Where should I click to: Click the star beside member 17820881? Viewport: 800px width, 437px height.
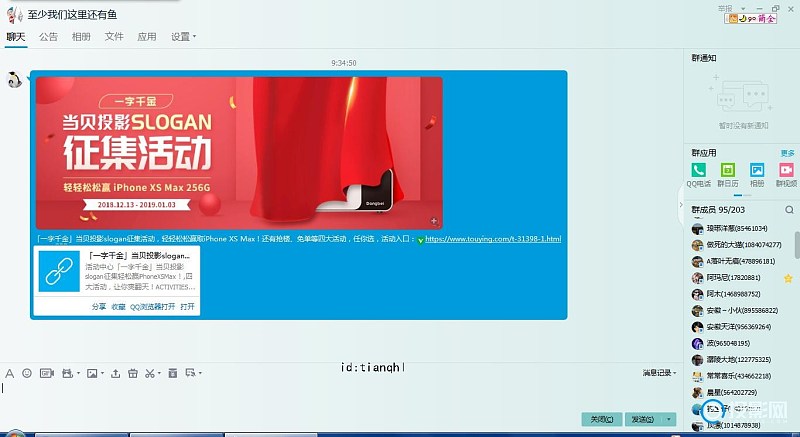click(788, 278)
